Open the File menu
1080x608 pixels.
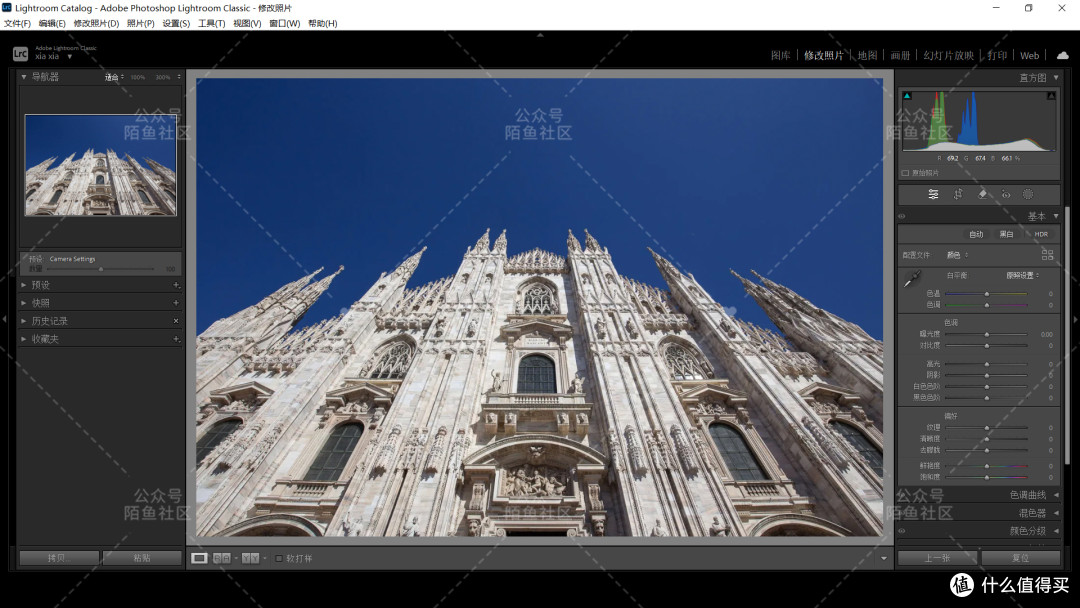point(17,23)
